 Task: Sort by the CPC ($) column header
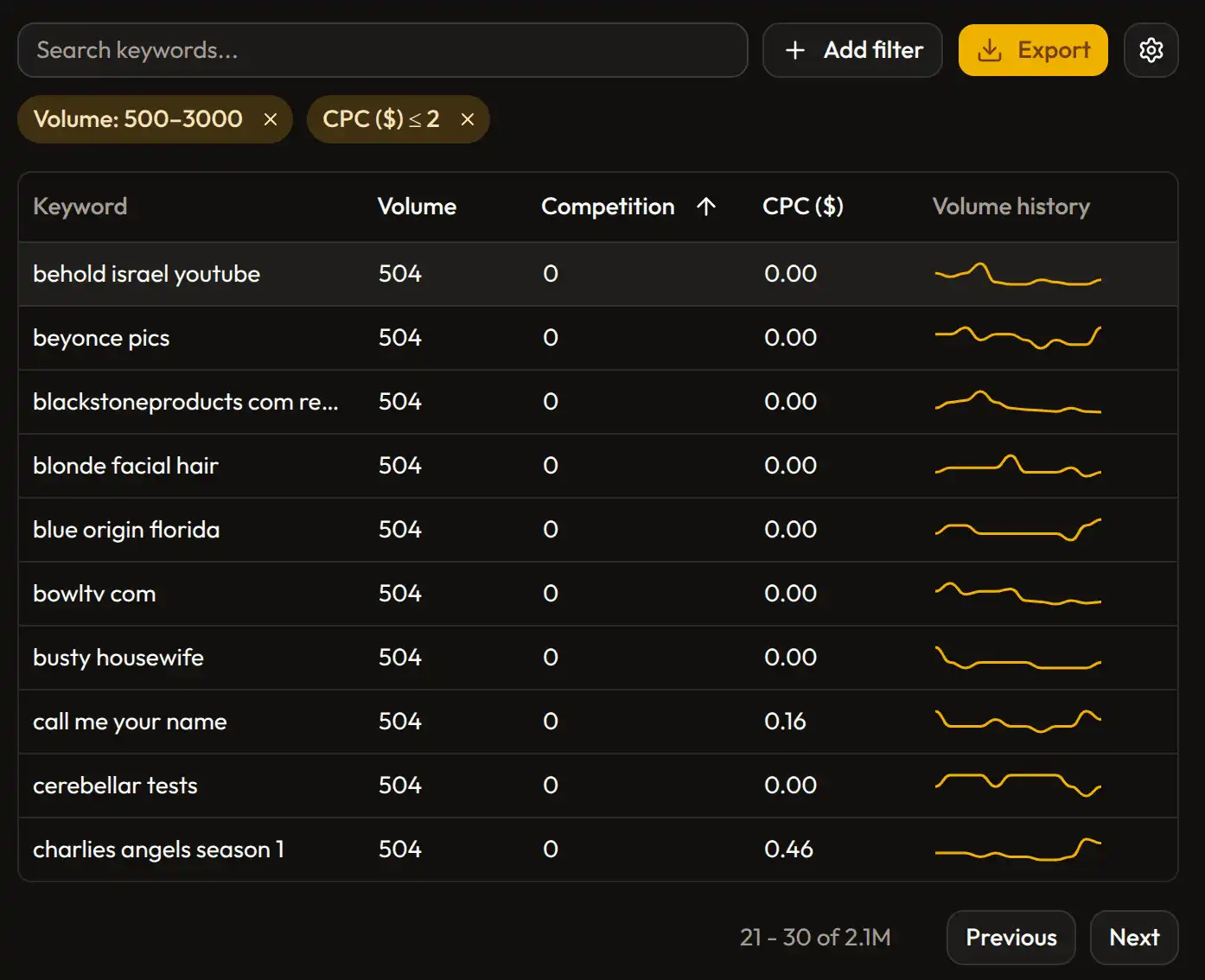click(802, 207)
